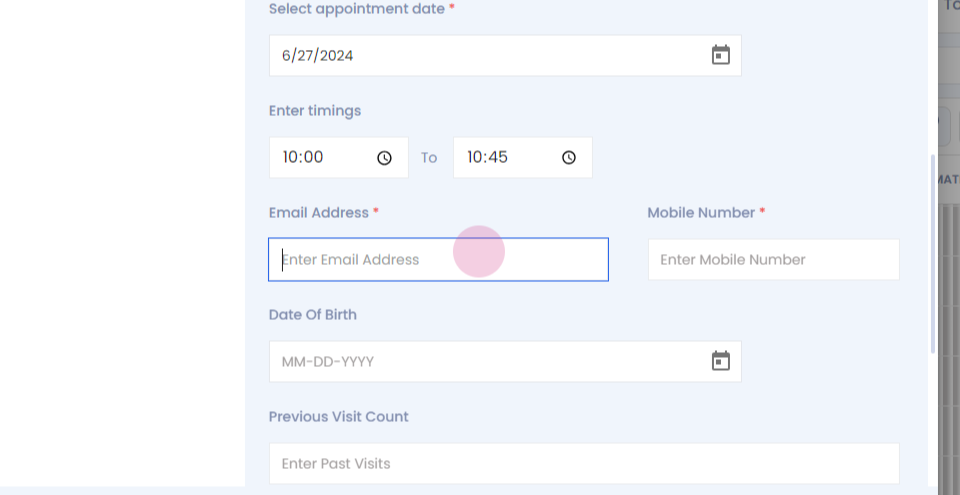The height and width of the screenshot is (495, 960).
Task: Open the Date Of Birth calendar icon
Action: click(721, 361)
